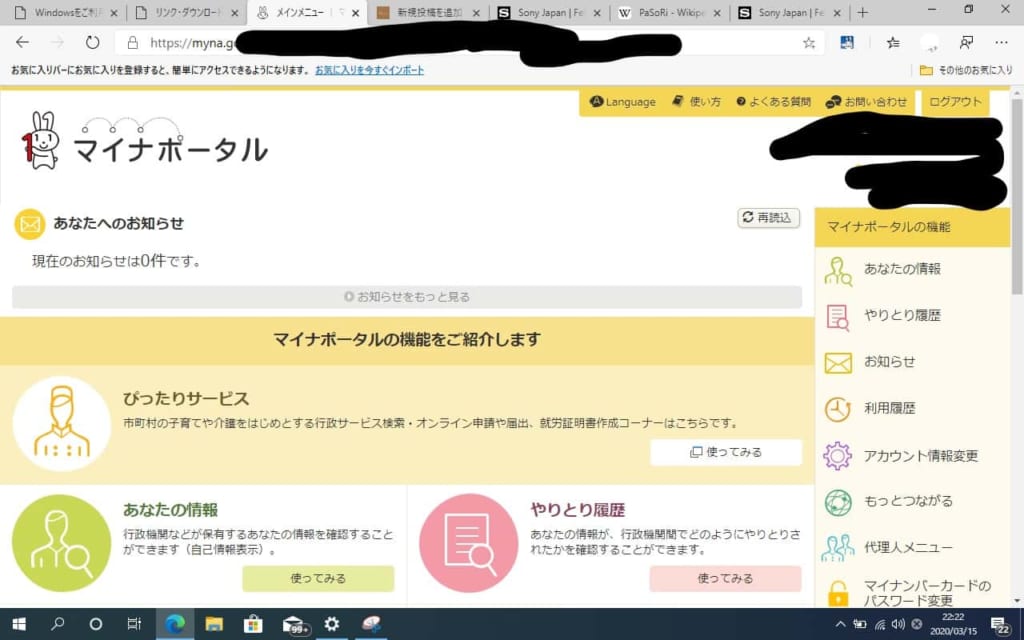The height and width of the screenshot is (640, 1024).
Task: Open Settings gear in the taskbar
Action: pyautogui.click(x=332, y=624)
